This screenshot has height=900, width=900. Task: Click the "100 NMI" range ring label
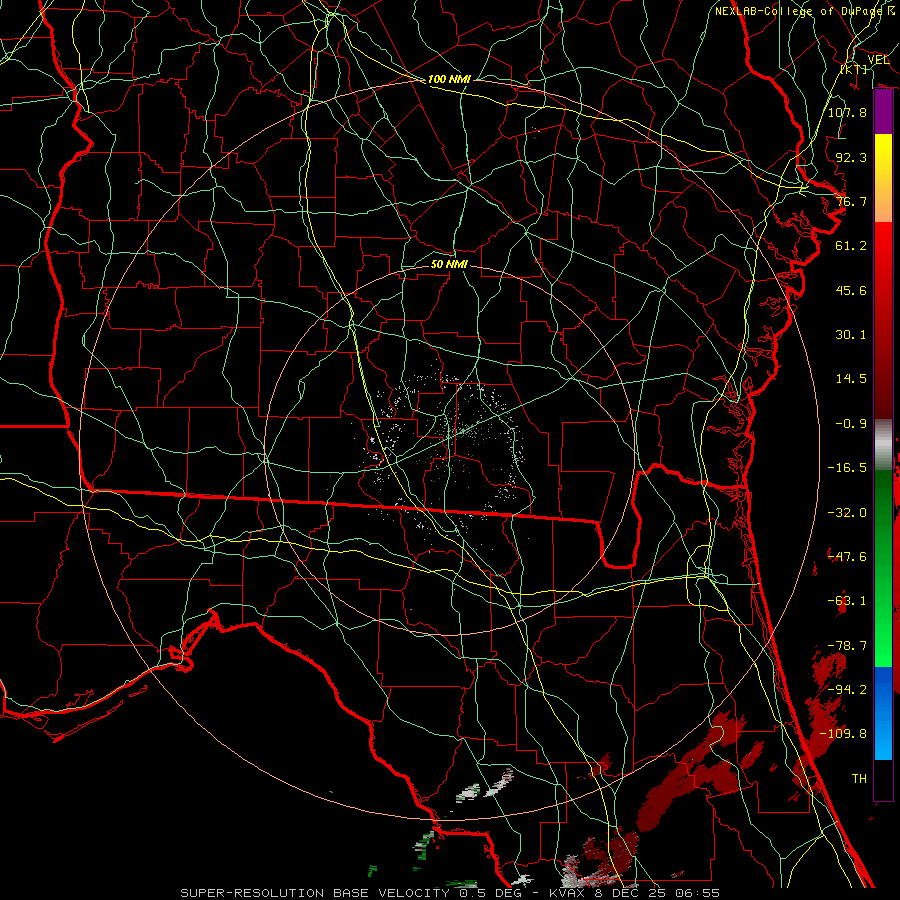[x=449, y=79]
